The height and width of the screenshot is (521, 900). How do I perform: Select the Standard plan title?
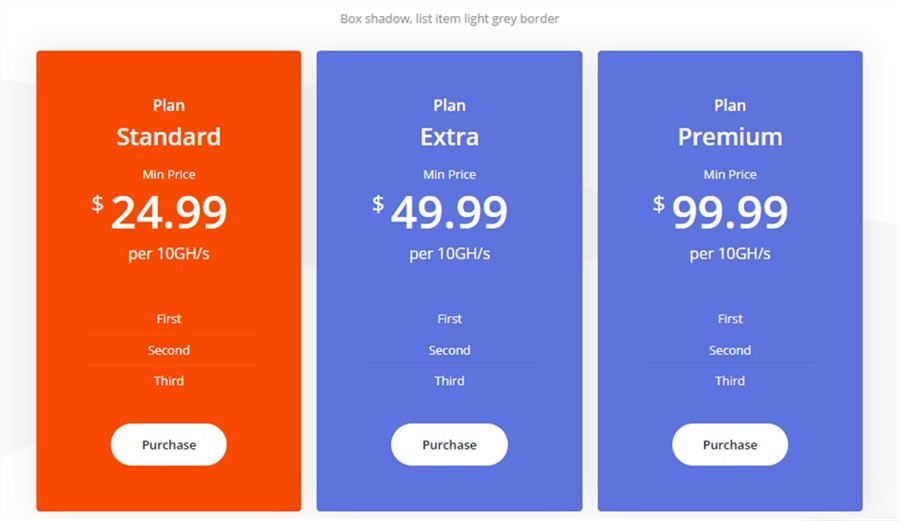169,137
